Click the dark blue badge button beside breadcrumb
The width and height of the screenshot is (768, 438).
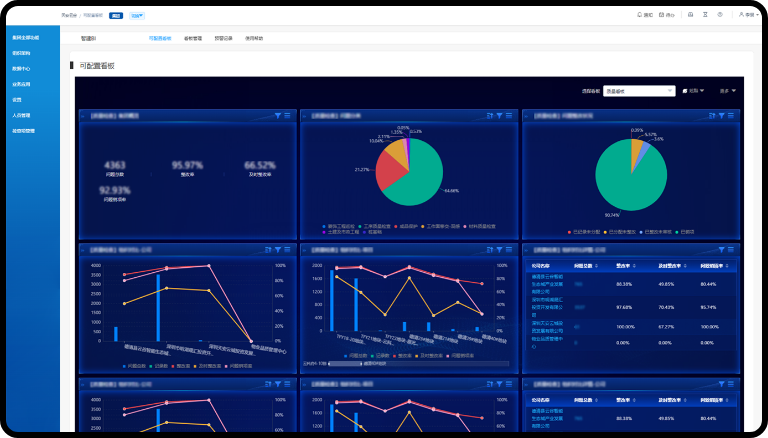click(x=116, y=16)
